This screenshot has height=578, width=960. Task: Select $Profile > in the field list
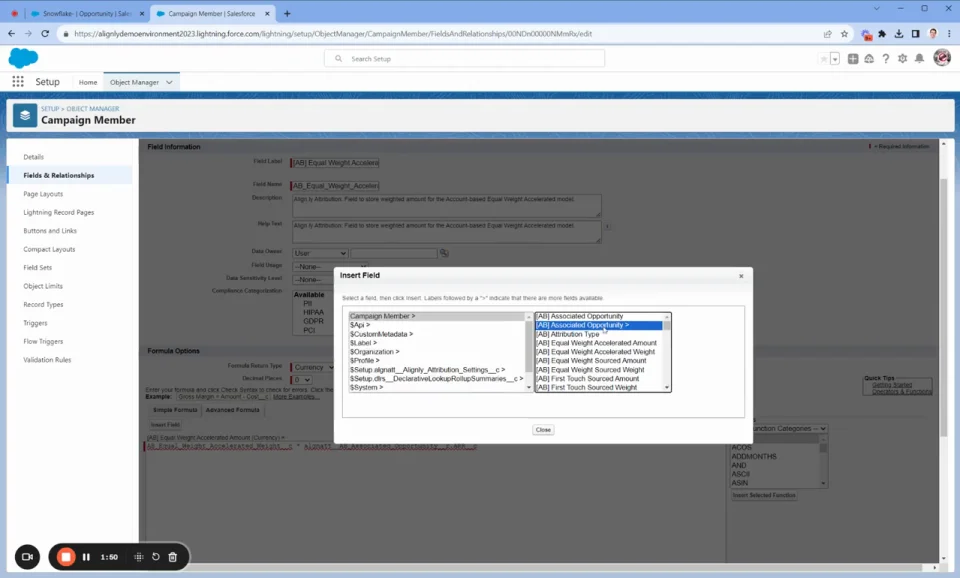(437, 361)
